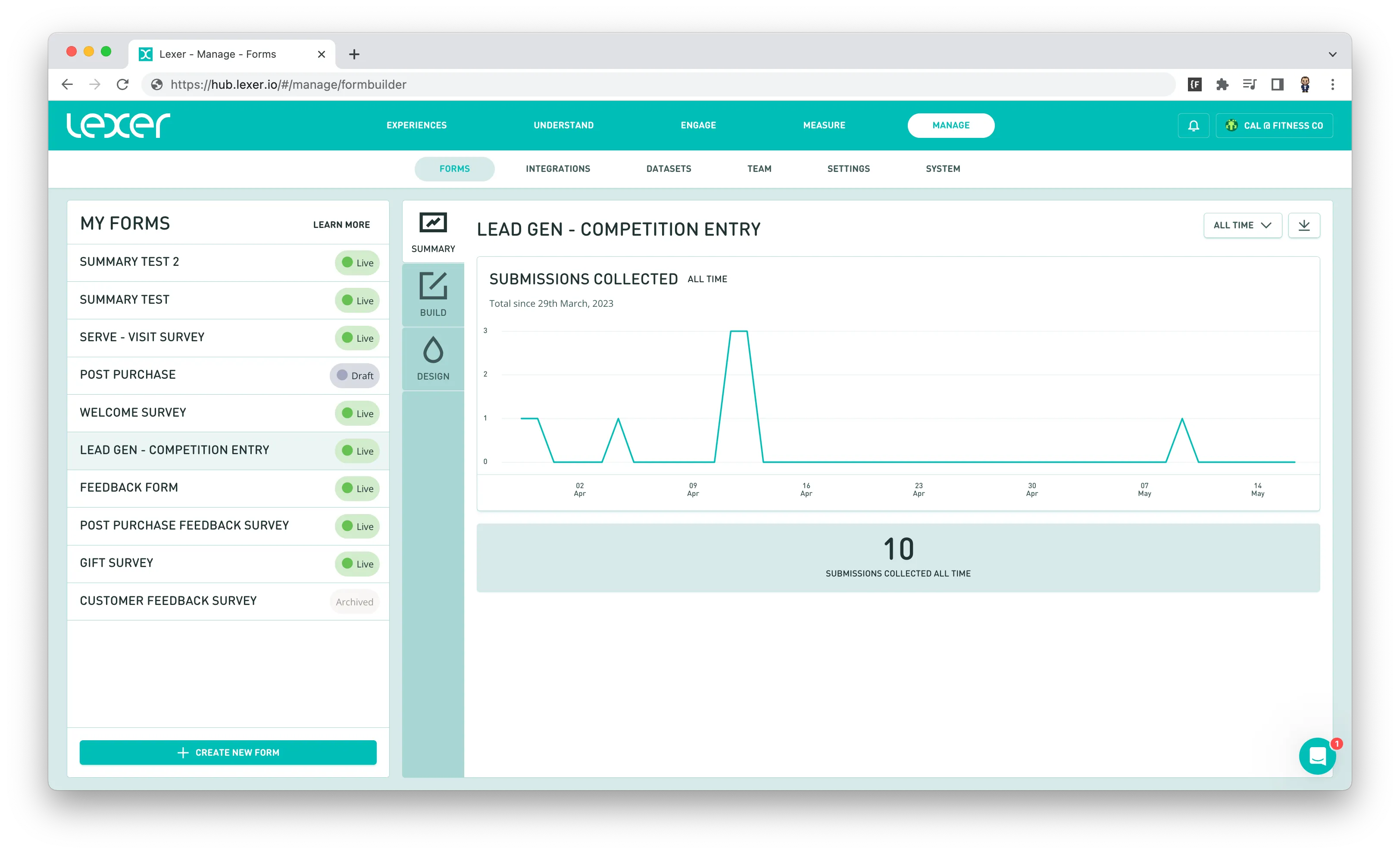Click the Archived badge on Customer Feedback Survey
The height and width of the screenshot is (854, 1400).
(354, 602)
